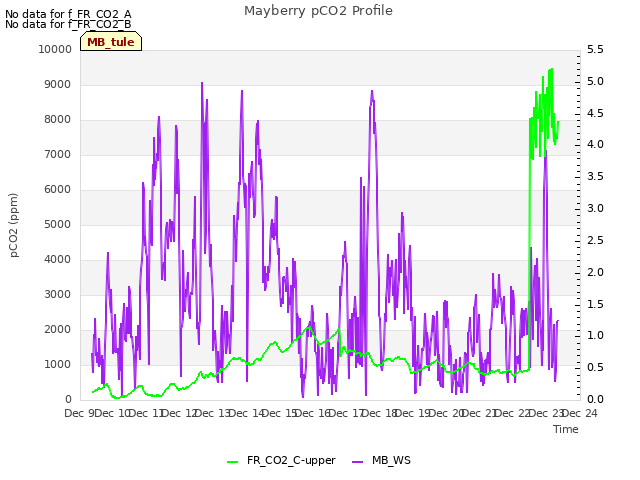The height and width of the screenshot is (480, 640).
Task: Click the 2.0 right-axis tick label
Action: click(595, 272)
